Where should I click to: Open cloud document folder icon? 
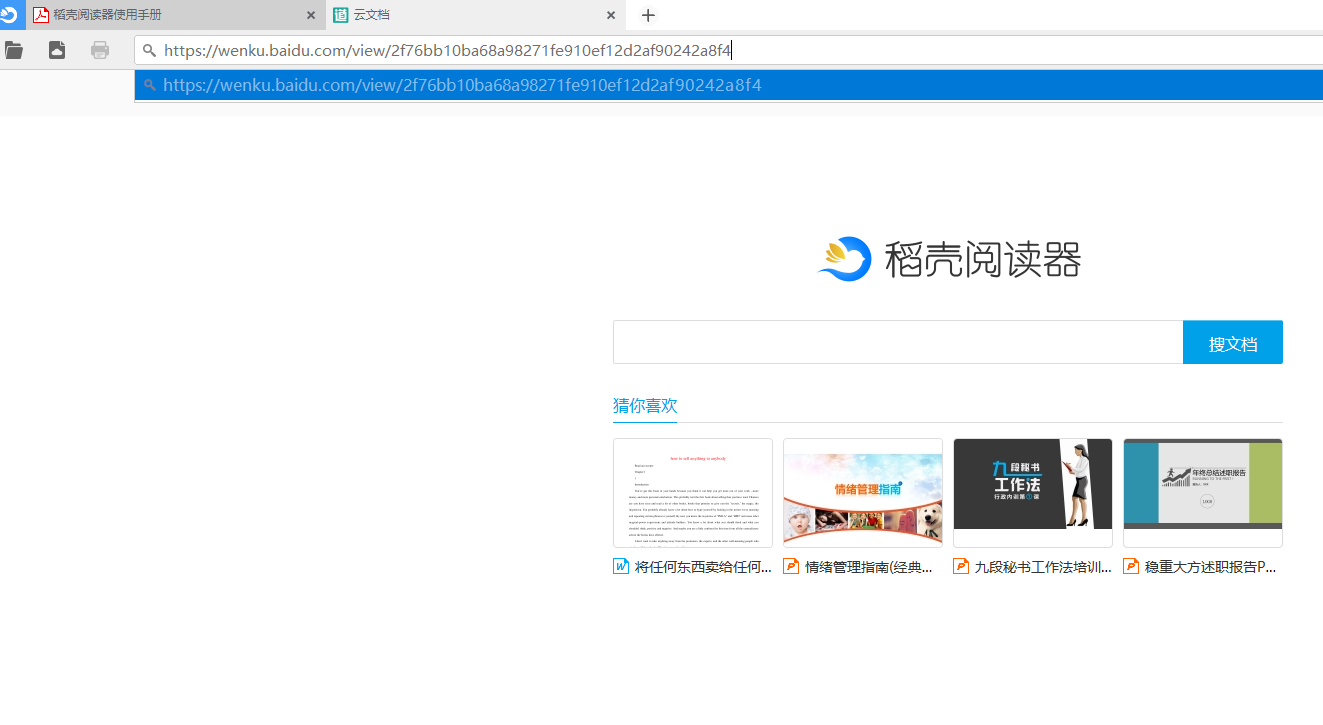57,50
